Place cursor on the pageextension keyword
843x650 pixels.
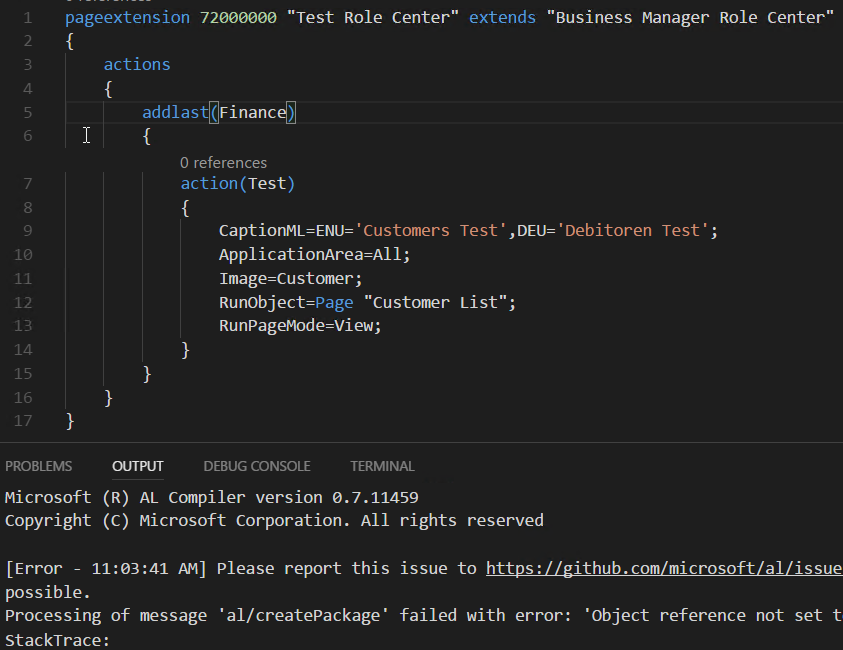[x=127, y=16]
